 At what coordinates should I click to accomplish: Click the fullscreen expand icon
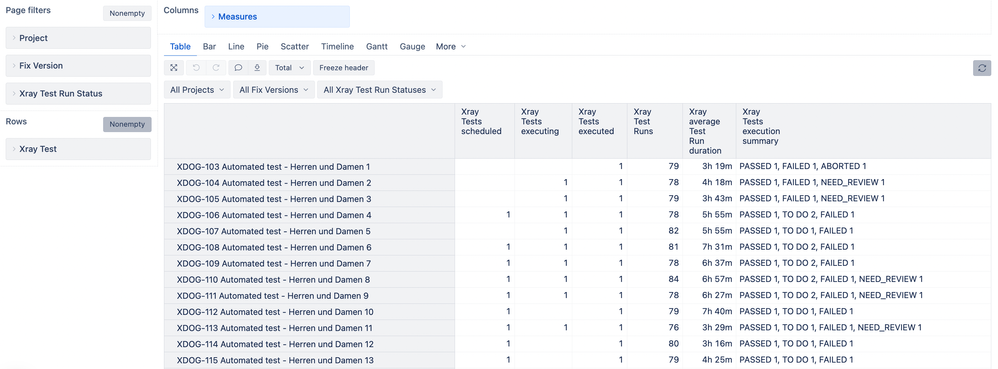174,67
